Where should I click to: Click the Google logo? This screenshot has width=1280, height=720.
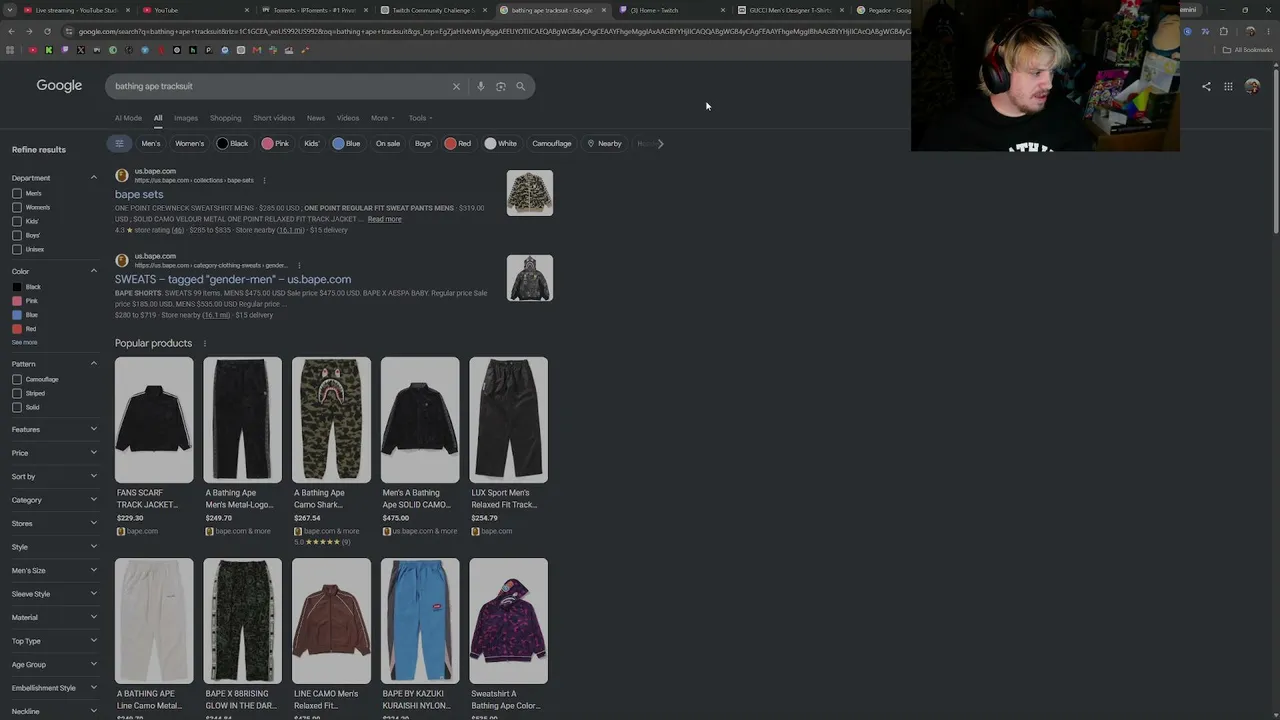click(x=59, y=86)
